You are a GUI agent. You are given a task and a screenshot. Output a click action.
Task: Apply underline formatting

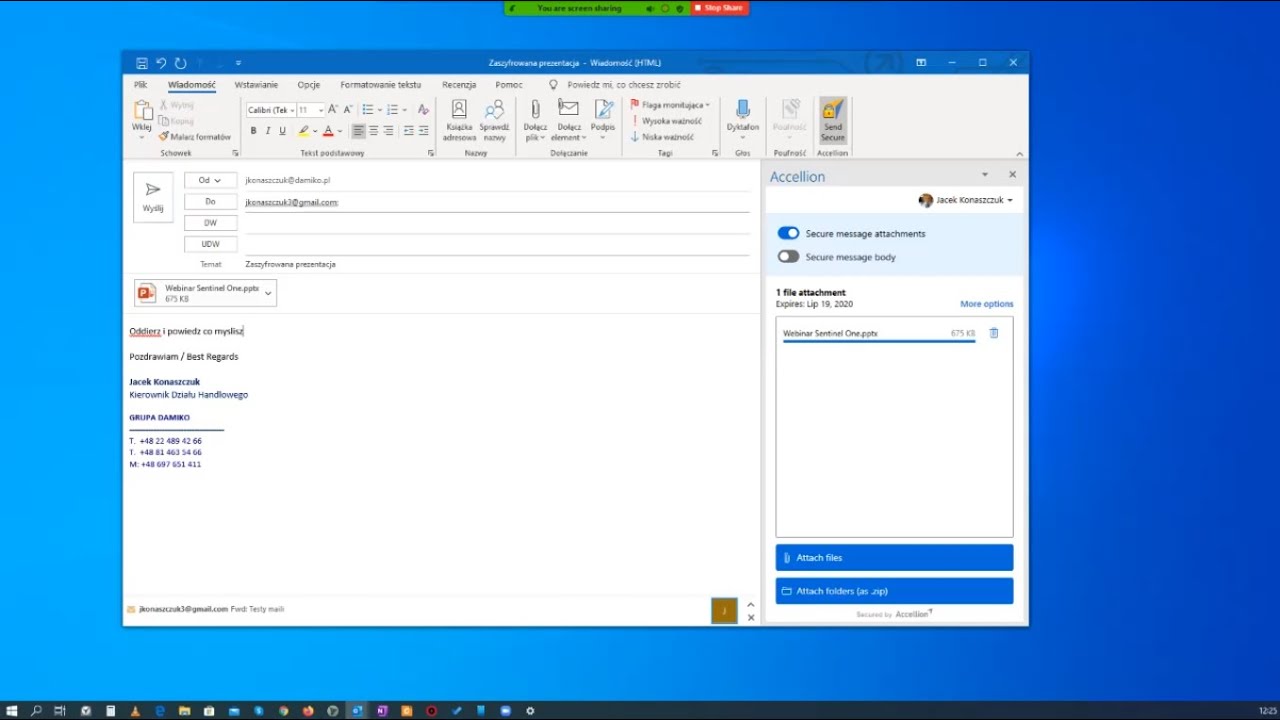[x=282, y=131]
